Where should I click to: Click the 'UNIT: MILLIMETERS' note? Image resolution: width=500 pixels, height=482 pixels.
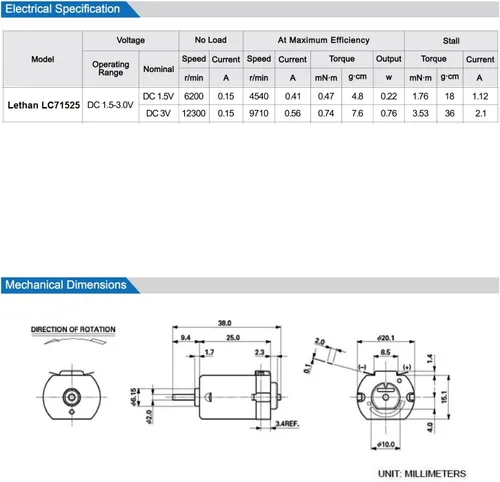pos(422,474)
